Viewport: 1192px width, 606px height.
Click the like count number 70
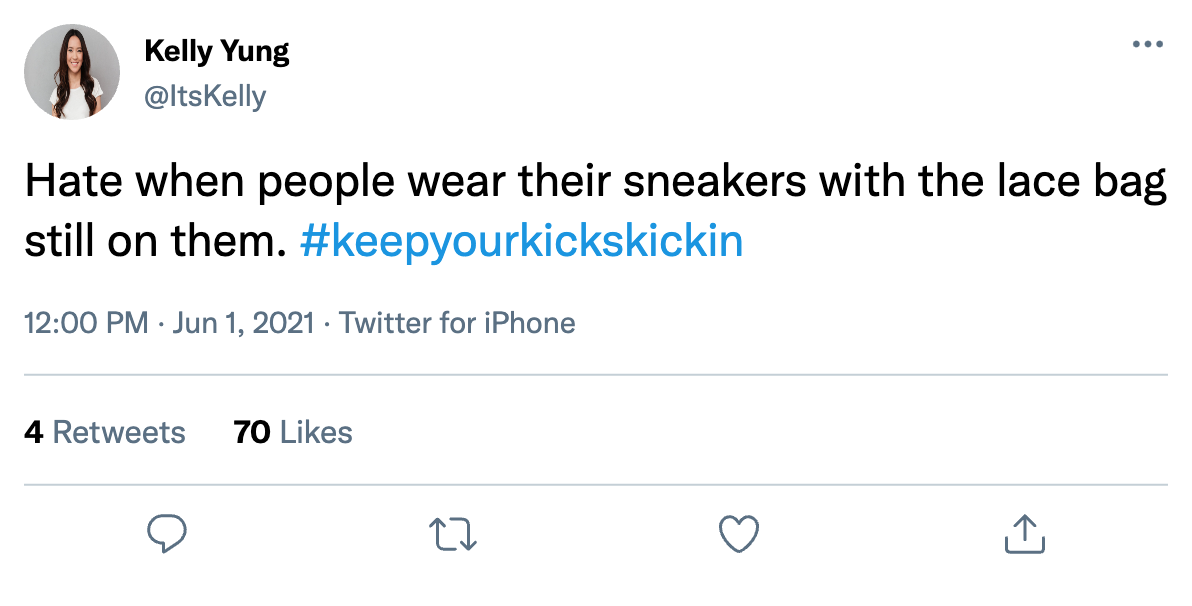coord(251,432)
